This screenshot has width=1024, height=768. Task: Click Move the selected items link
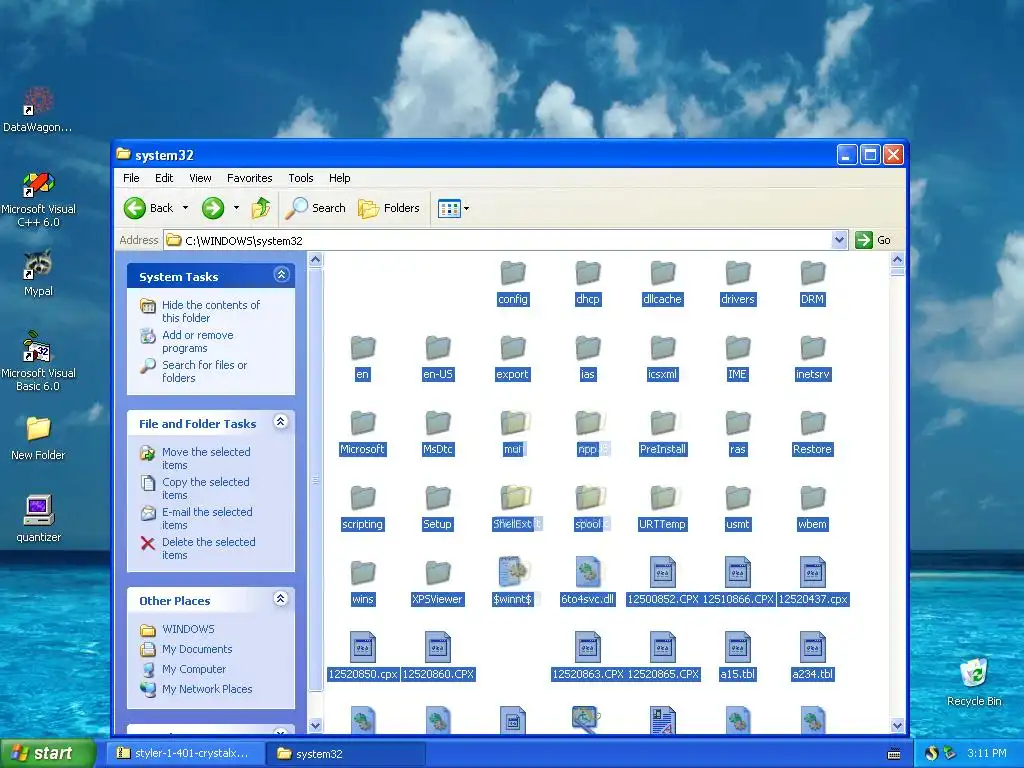pos(206,458)
